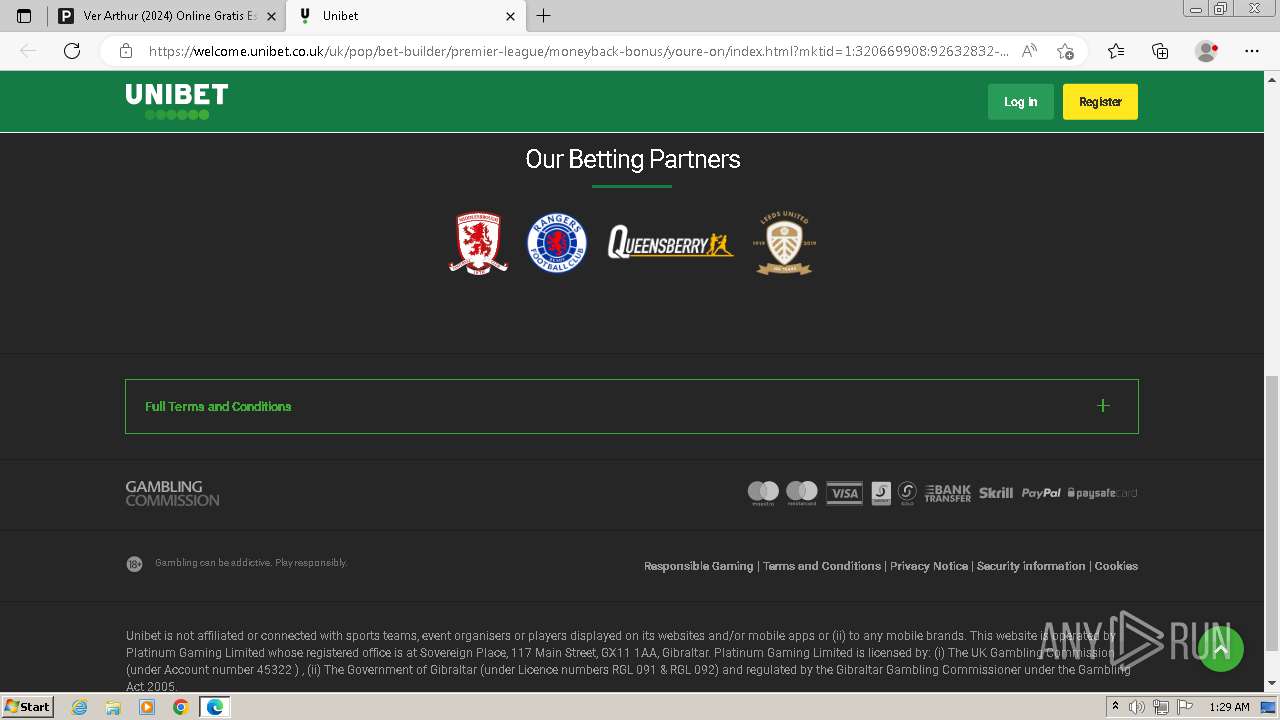View site information lock icon
The image size is (1280, 720).
126,51
